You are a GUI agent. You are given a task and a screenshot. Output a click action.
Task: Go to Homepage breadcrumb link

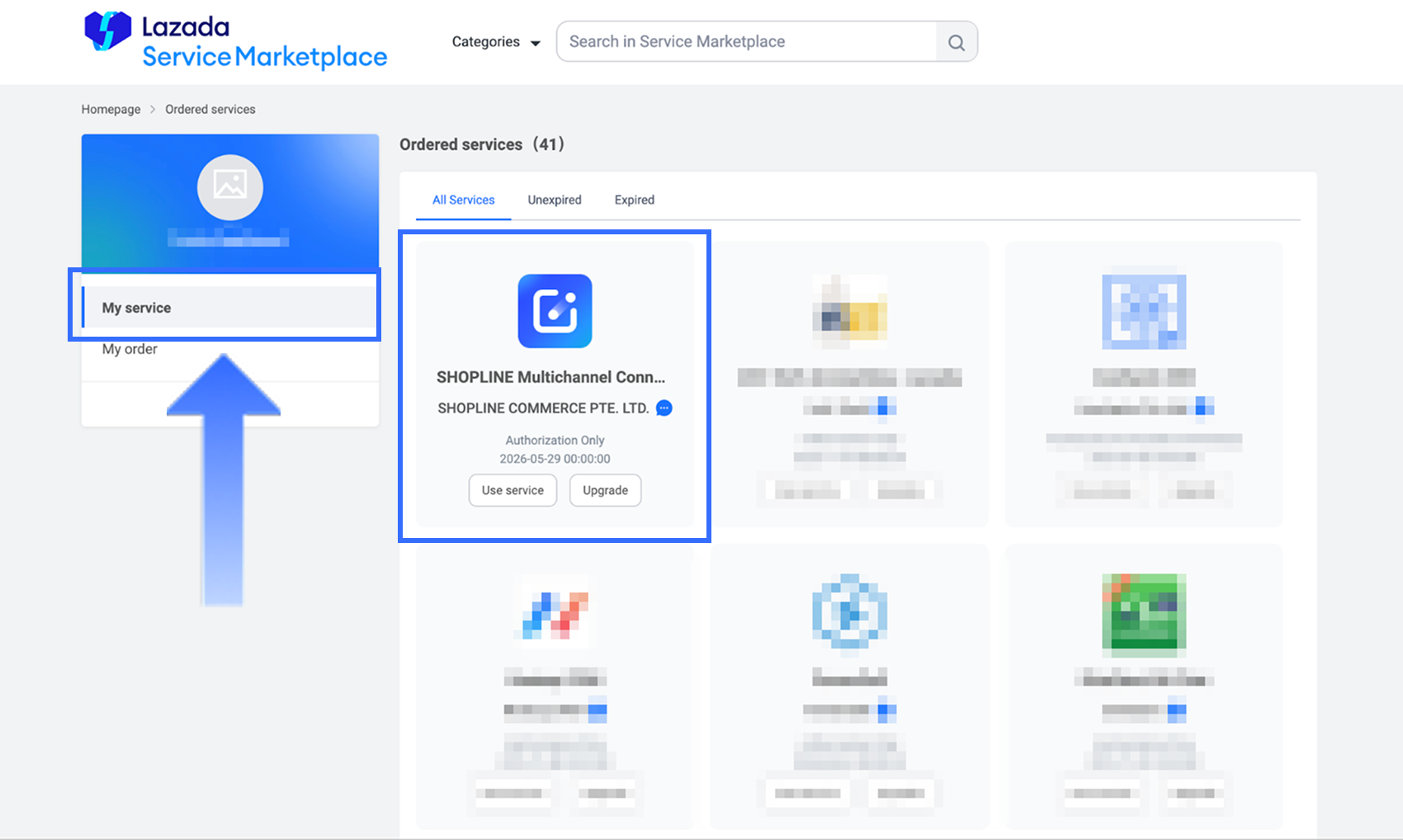(x=111, y=109)
